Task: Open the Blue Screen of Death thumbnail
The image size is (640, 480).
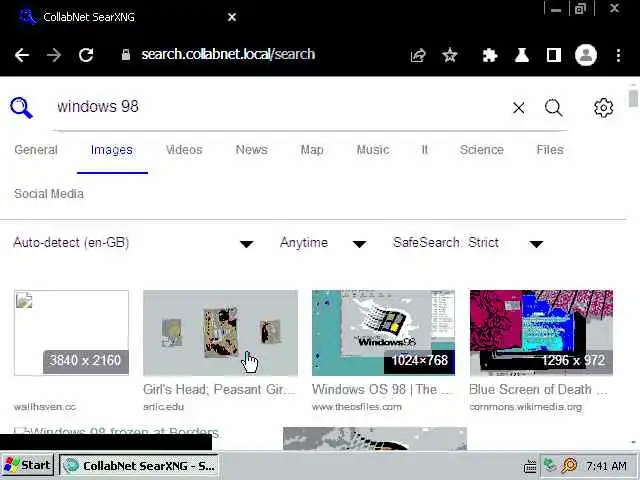Action: coord(541,333)
